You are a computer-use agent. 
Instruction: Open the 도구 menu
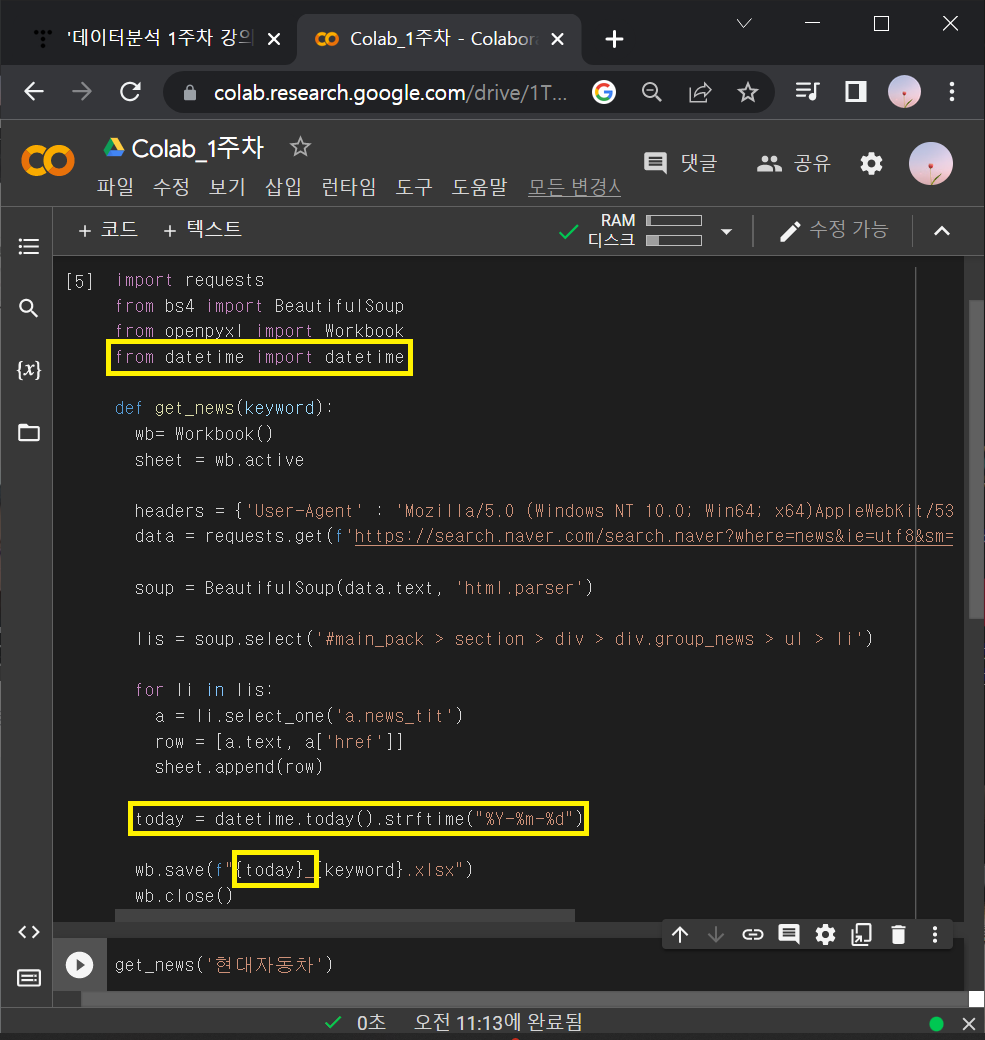click(414, 186)
